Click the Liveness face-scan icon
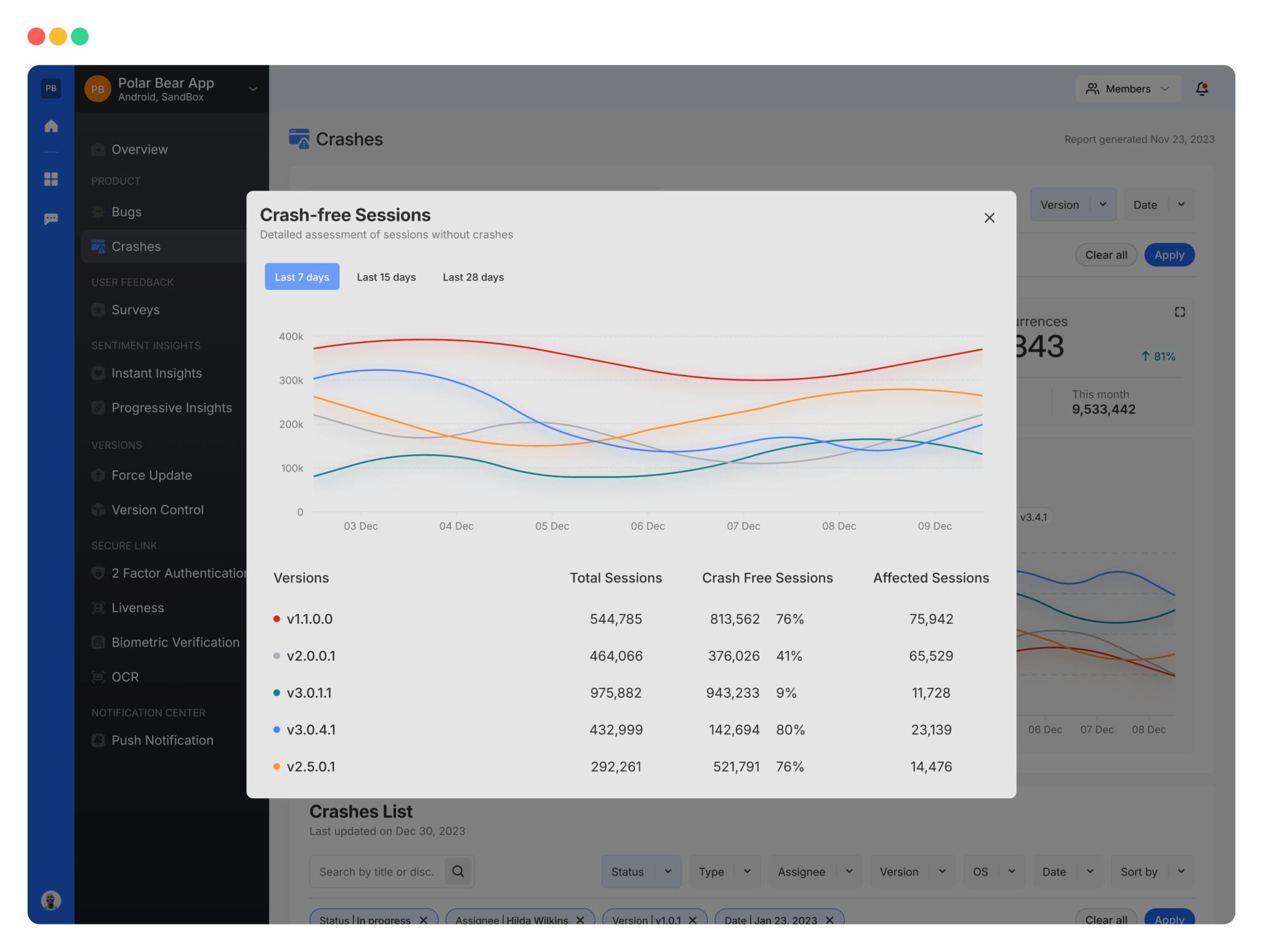 (98, 607)
